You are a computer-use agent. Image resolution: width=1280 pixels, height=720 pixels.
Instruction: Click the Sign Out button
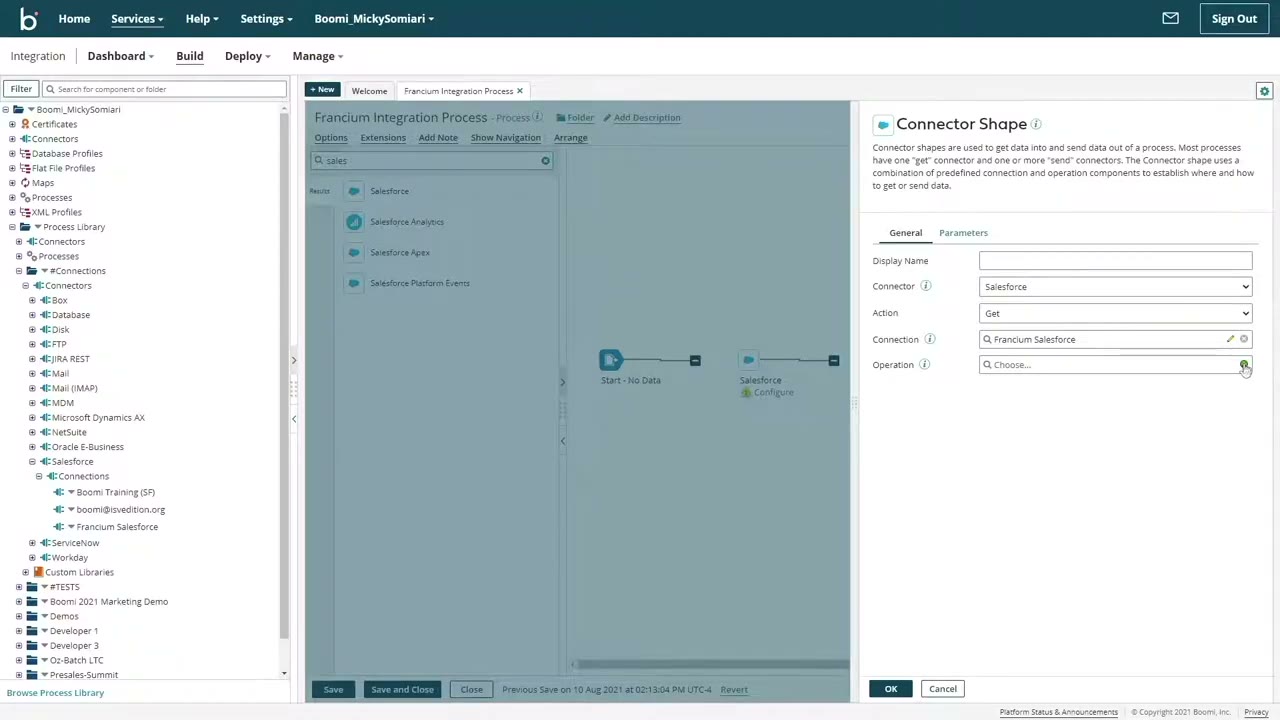click(x=1234, y=18)
